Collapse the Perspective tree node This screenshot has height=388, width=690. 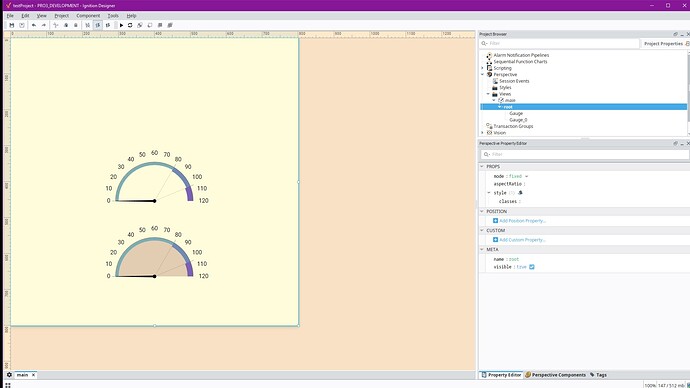pos(482,75)
